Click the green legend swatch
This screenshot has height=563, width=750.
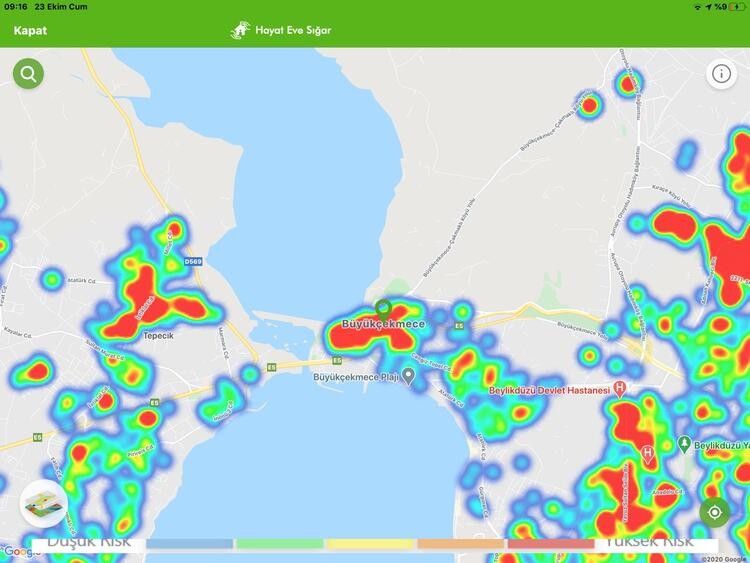click(280, 544)
